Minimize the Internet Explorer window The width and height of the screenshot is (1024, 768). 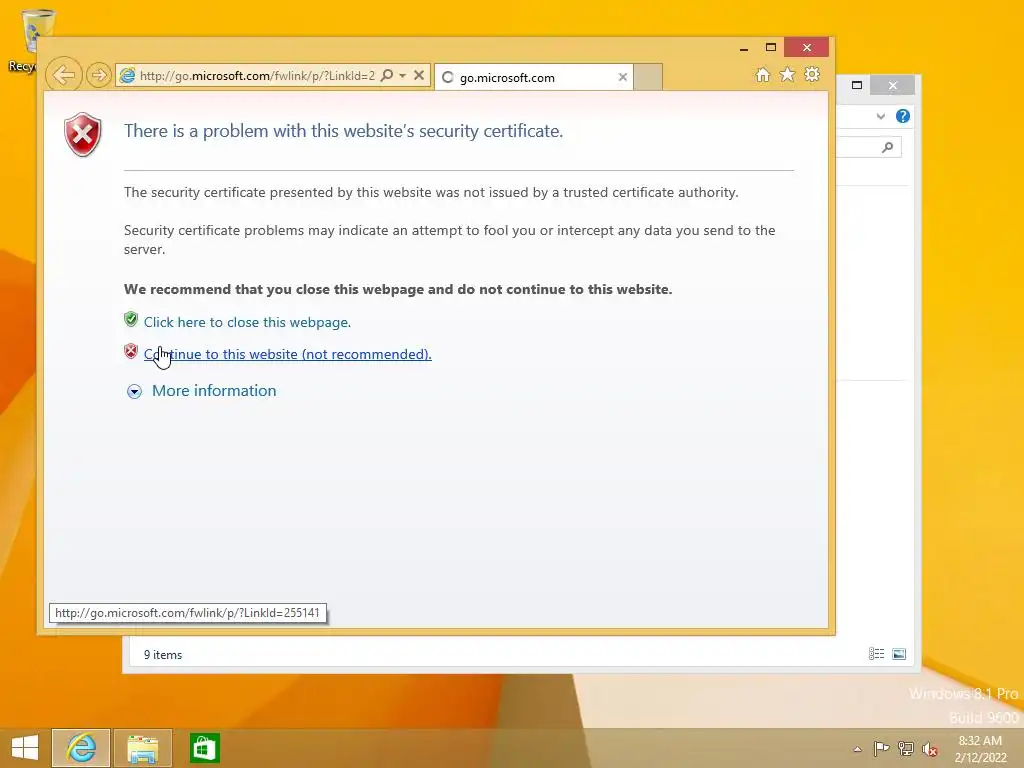coord(744,48)
